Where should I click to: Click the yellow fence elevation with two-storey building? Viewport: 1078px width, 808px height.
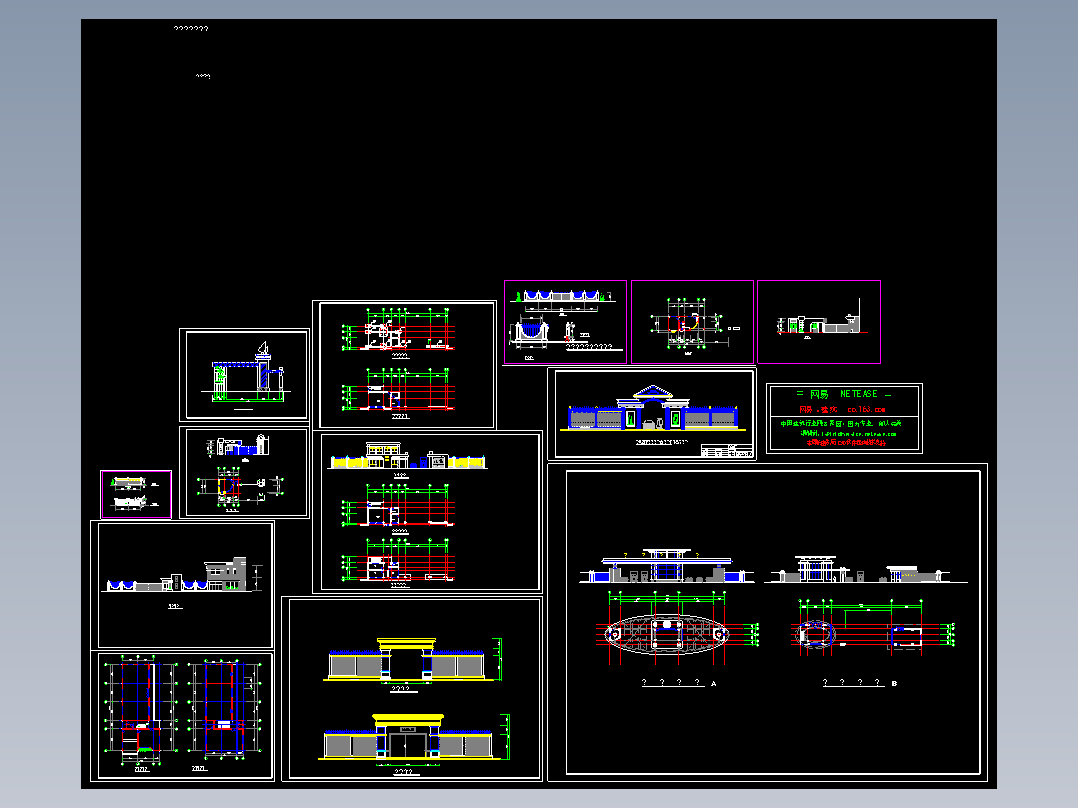[408, 456]
